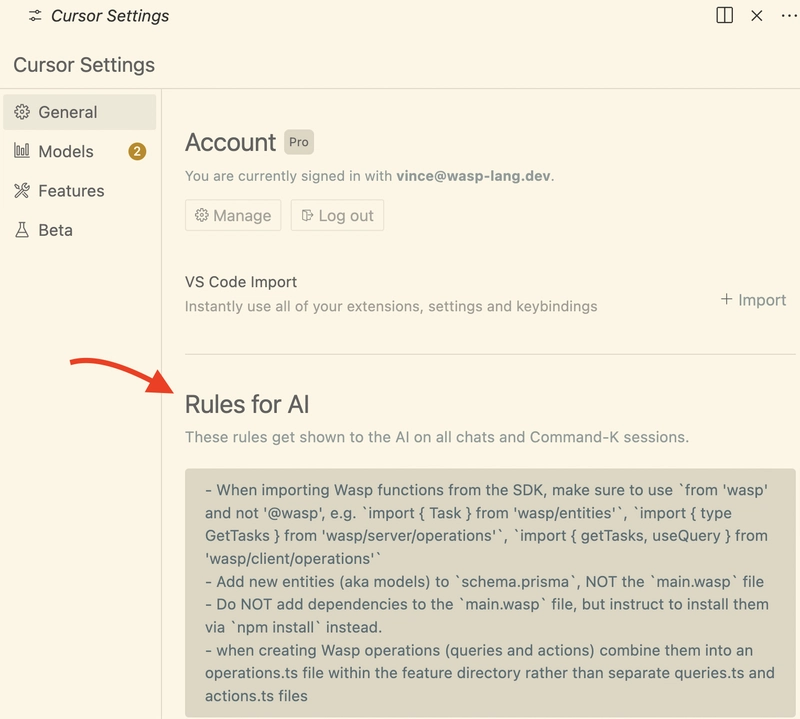Screen dimensions: 800x719
Task: Go to the Beta settings section
Action: (80, 230)
